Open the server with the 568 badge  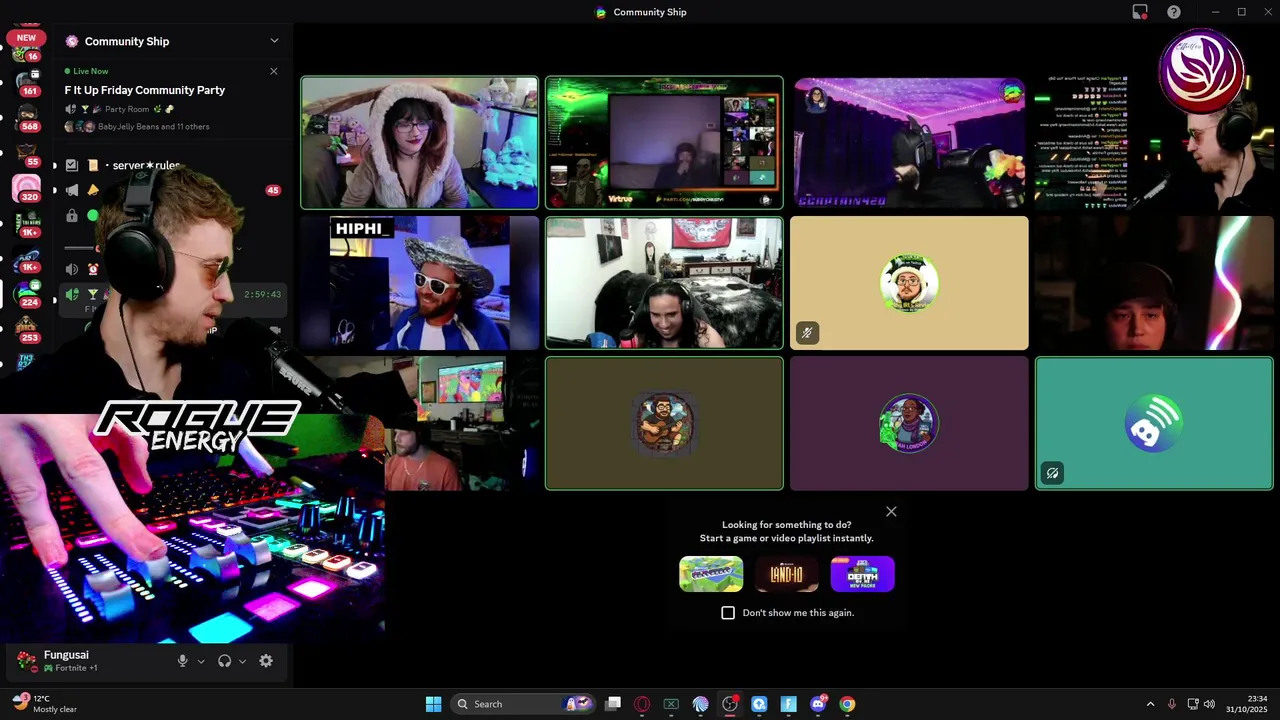[26, 118]
